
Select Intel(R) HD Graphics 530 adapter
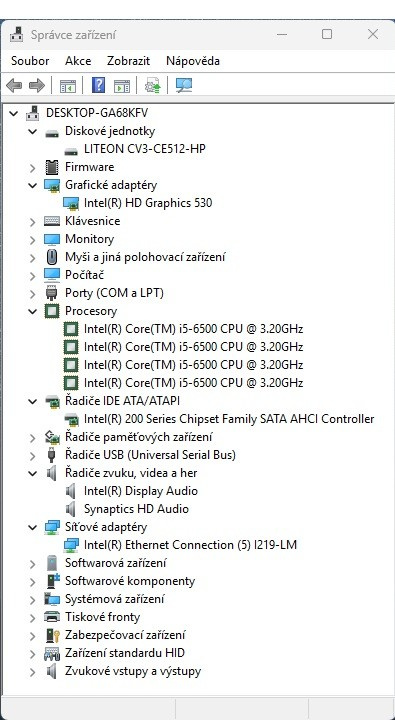tap(148, 203)
